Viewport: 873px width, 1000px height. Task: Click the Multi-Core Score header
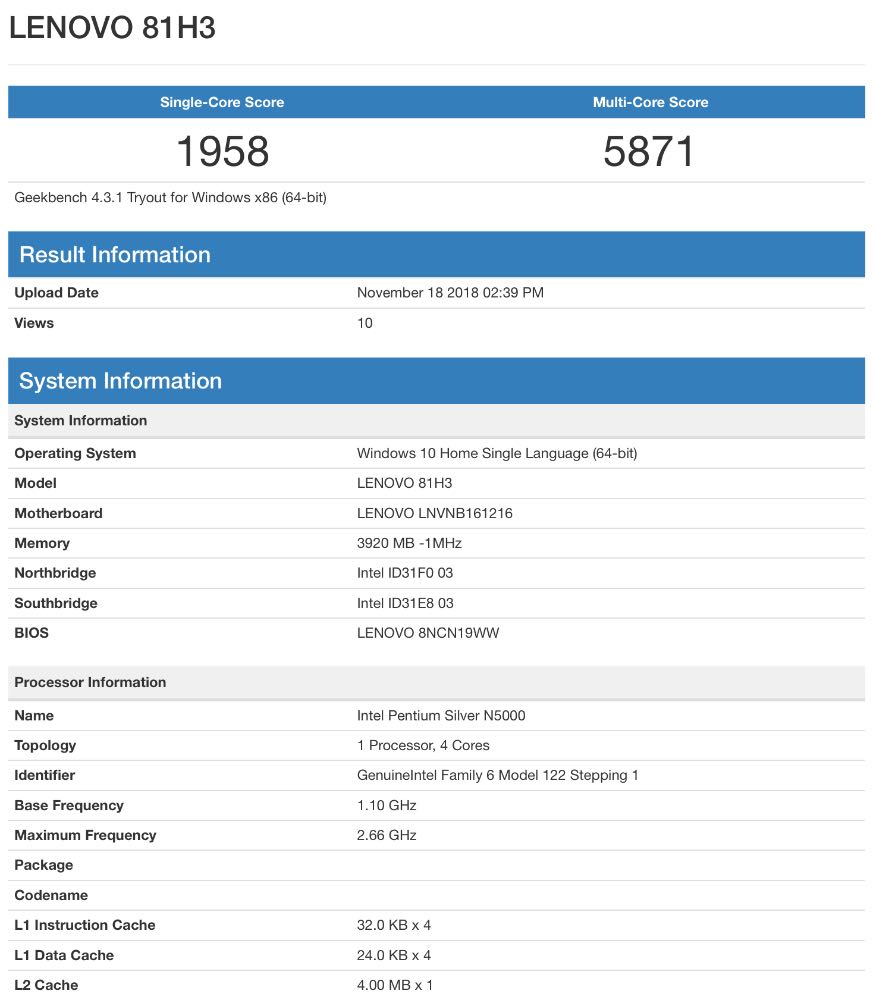(650, 102)
